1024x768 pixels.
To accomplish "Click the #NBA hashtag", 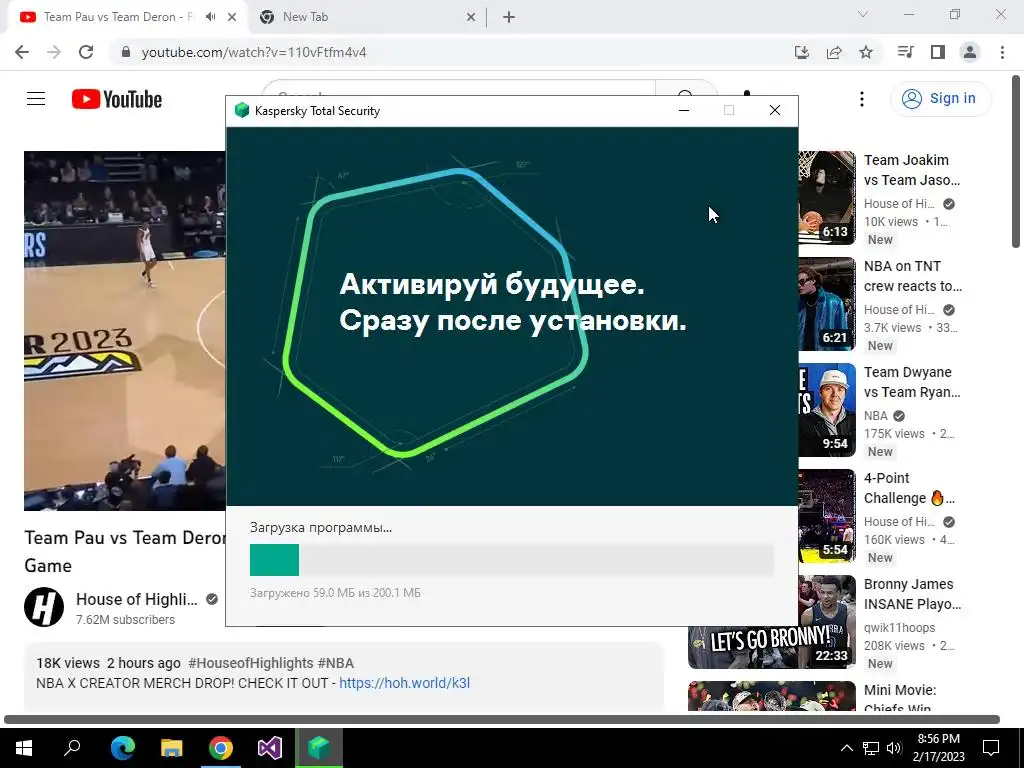I will tap(336, 663).
